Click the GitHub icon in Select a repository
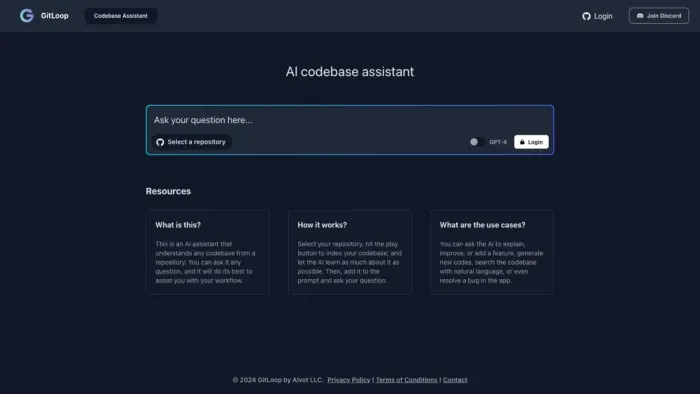The width and height of the screenshot is (700, 394). click(x=160, y=142)
